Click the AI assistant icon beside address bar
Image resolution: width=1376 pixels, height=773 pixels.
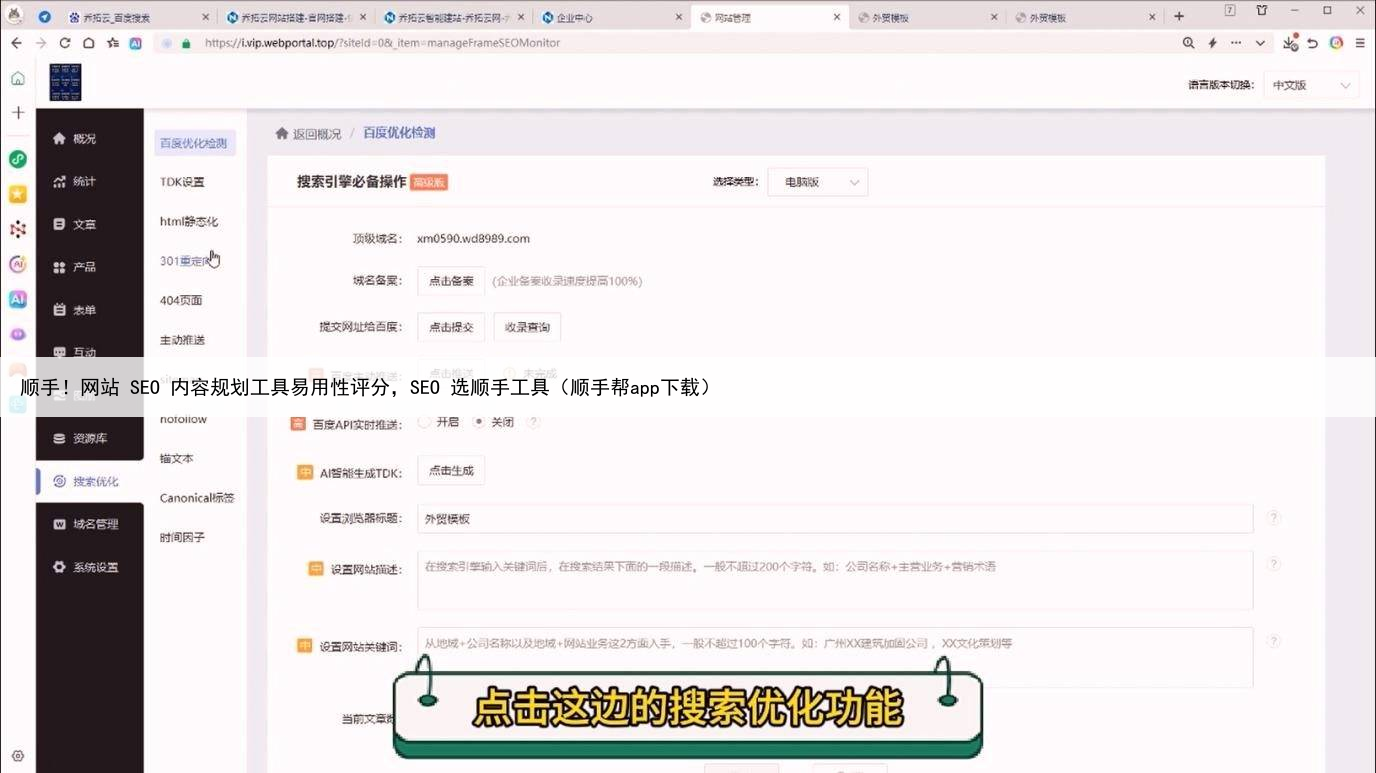click(135, 43)
